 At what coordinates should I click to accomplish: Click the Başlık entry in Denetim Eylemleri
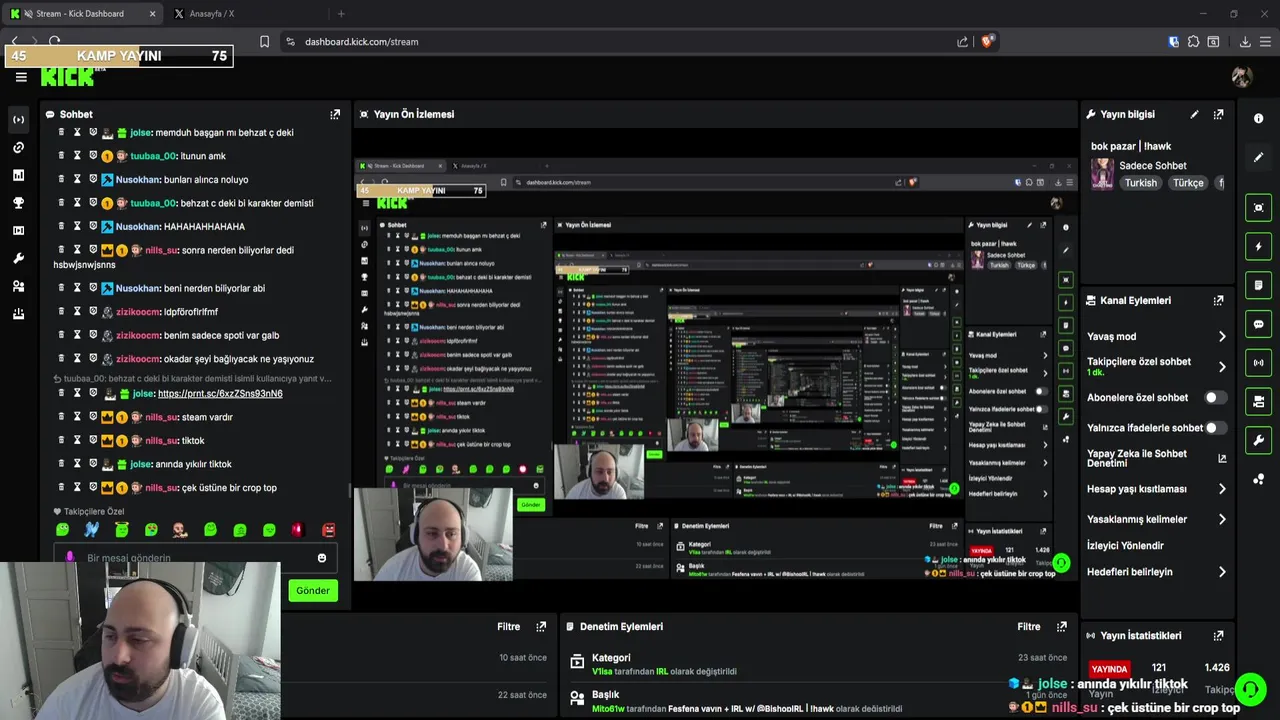pos(606,695)
